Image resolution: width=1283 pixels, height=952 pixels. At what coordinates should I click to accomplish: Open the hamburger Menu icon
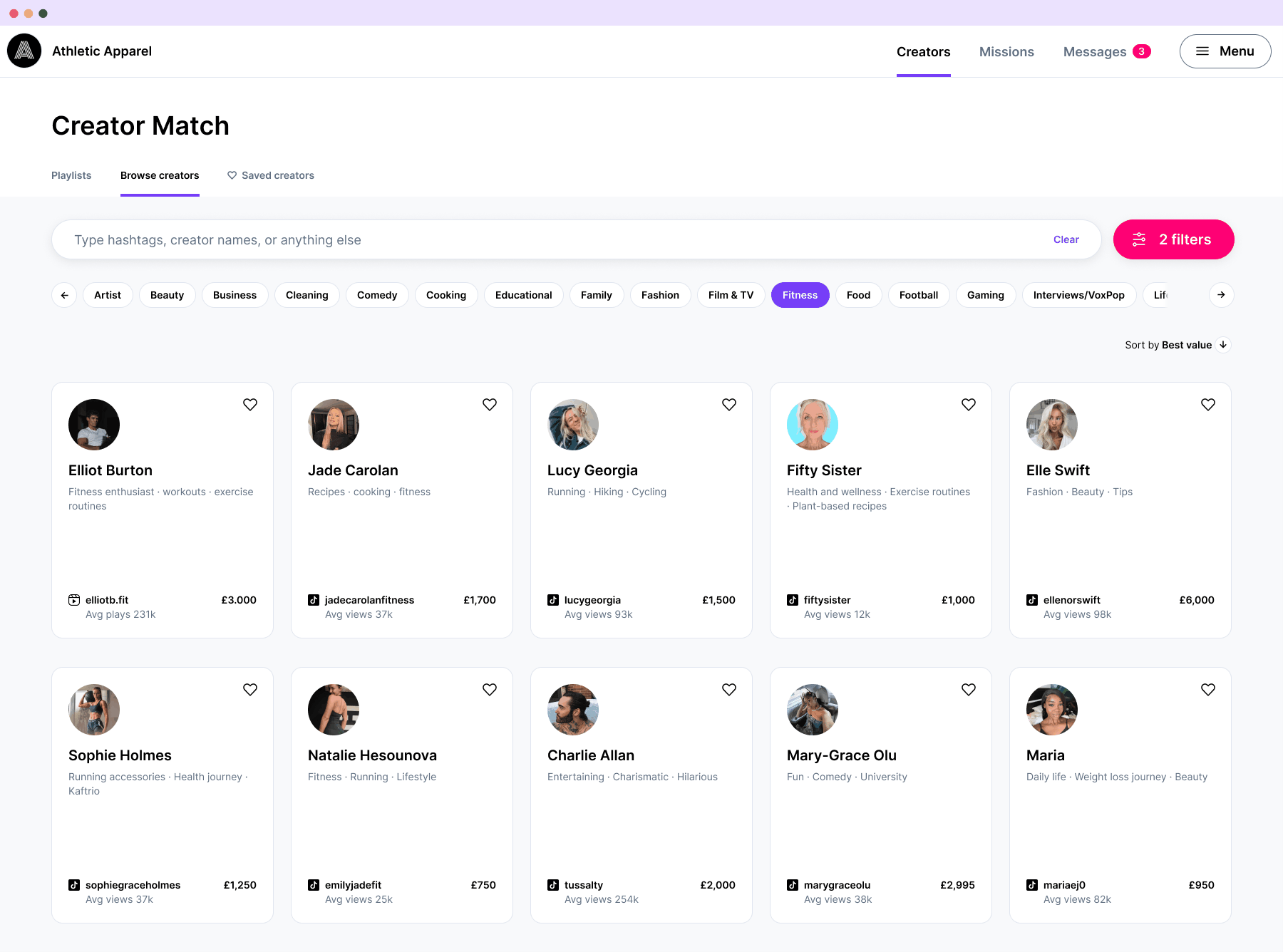1202,51
